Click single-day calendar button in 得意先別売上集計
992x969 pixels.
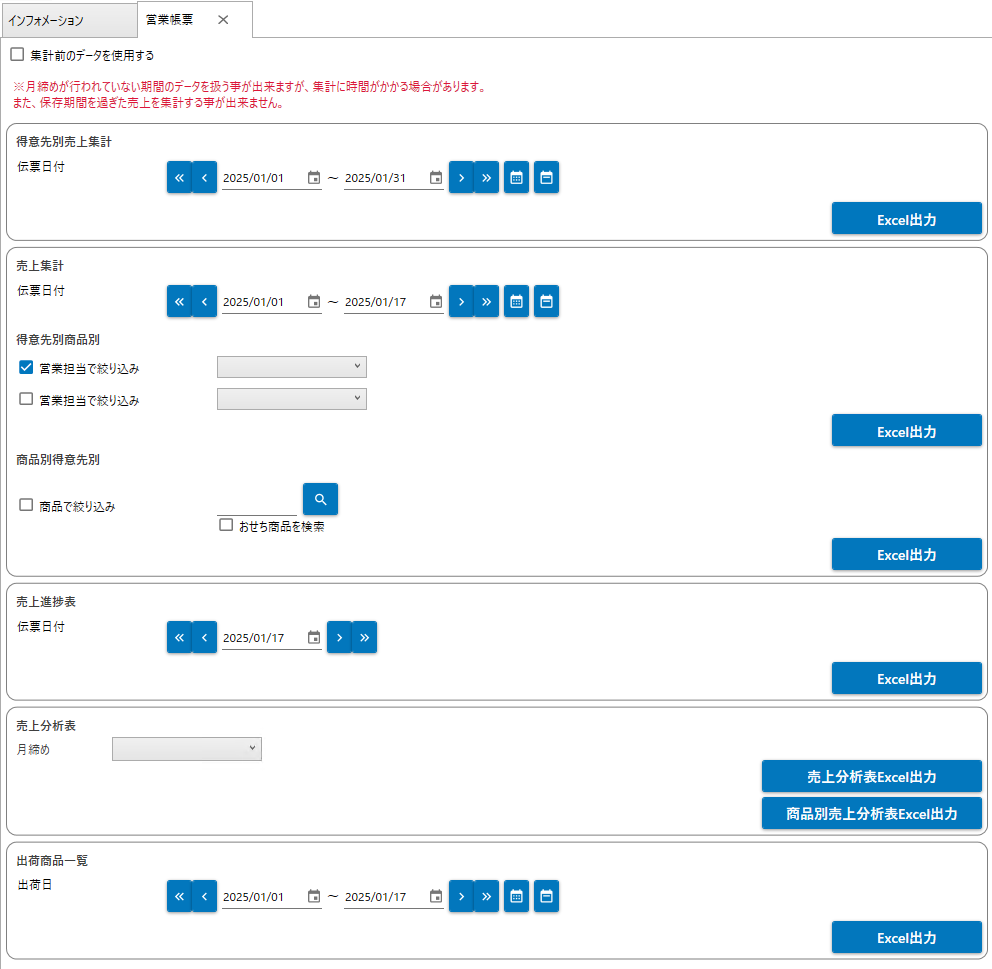[x=547, y=177]
